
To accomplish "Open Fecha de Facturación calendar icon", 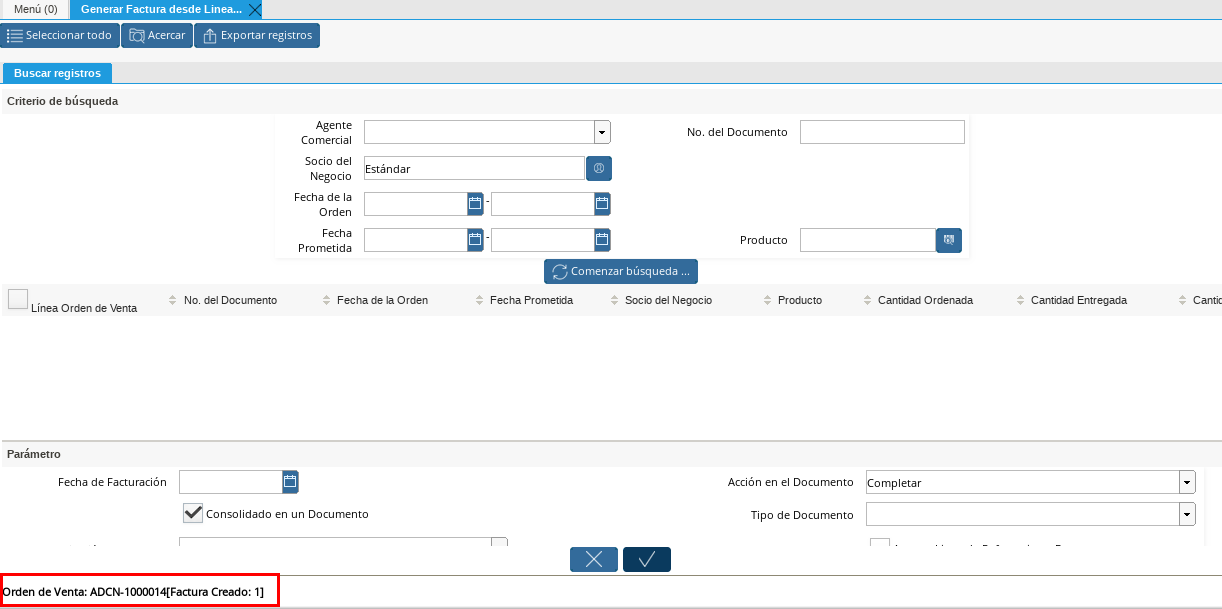I will (x=290, y=482).
